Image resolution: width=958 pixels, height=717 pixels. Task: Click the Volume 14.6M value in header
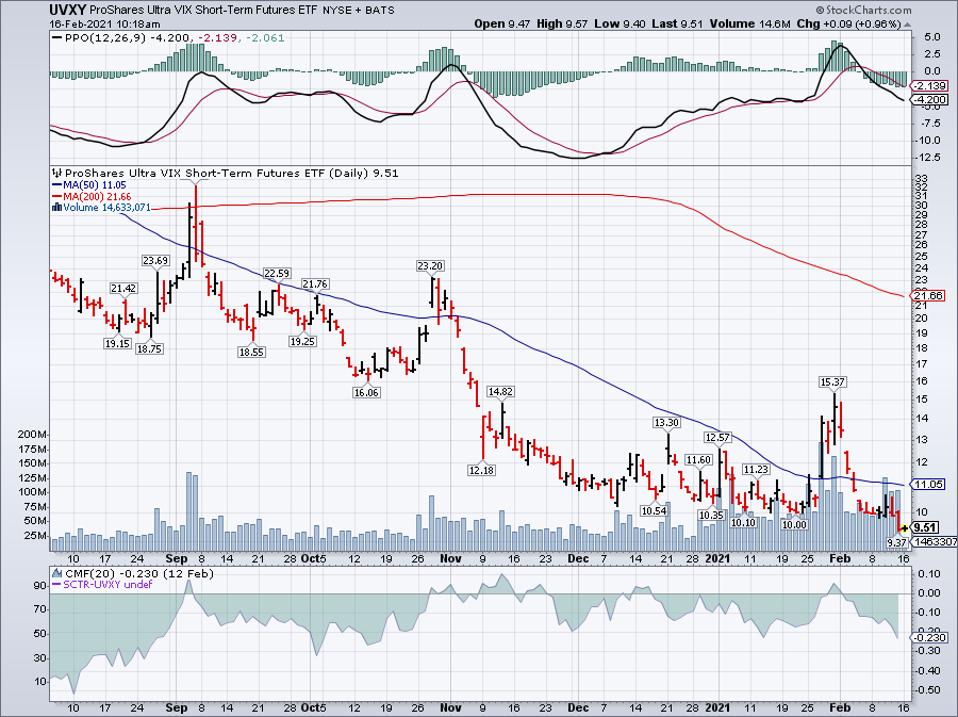750,24
